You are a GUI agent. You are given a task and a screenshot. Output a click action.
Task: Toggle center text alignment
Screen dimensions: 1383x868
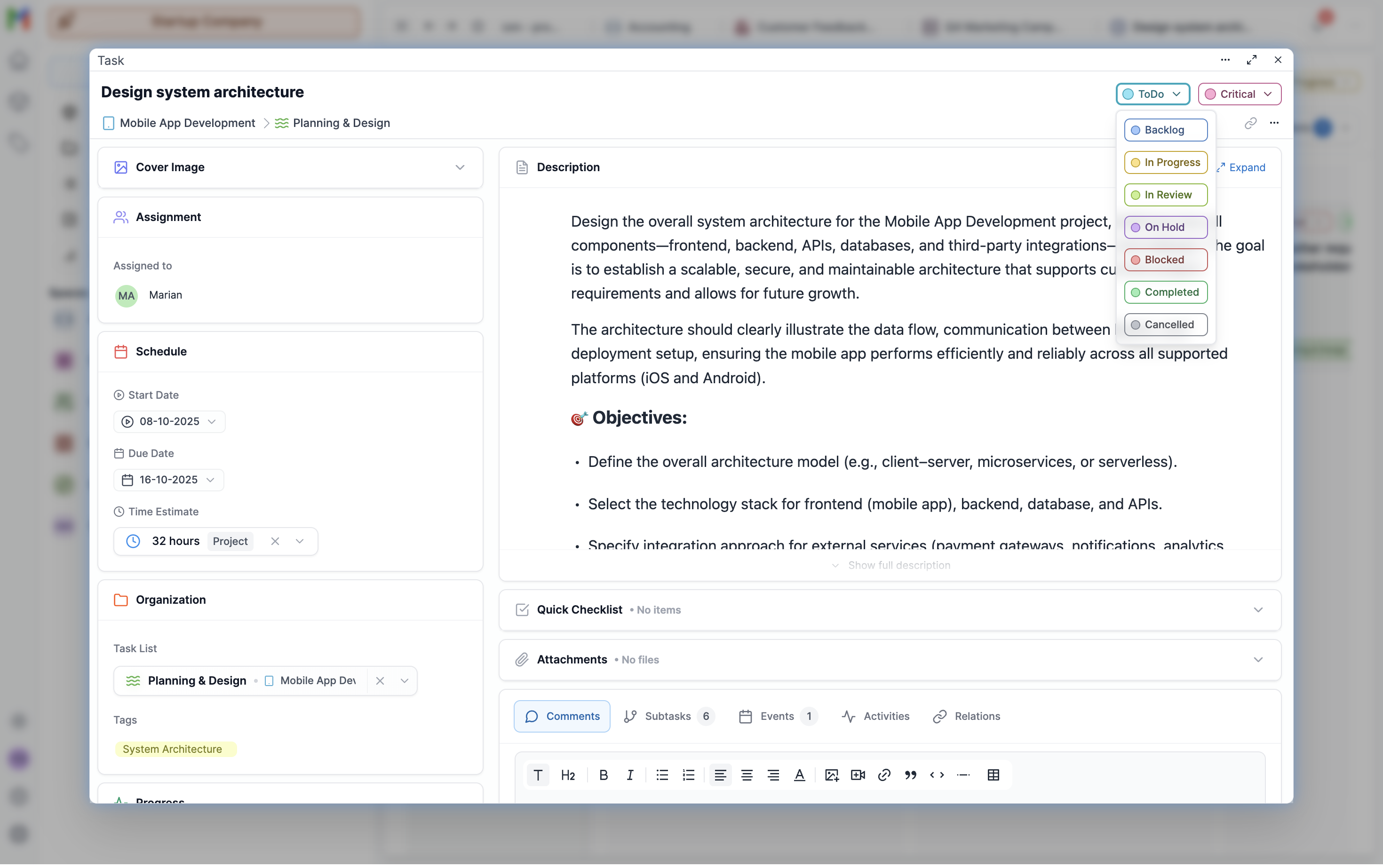(x=747, y=775)
